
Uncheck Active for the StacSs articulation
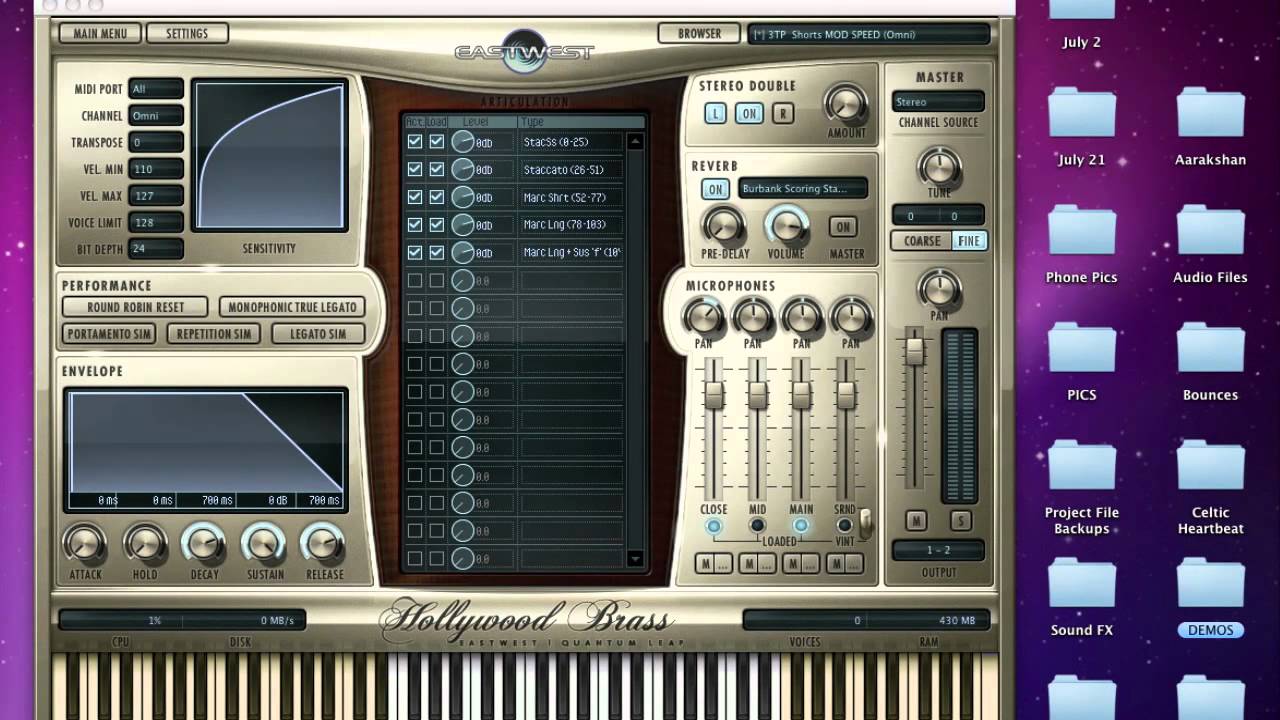[415, 142]
